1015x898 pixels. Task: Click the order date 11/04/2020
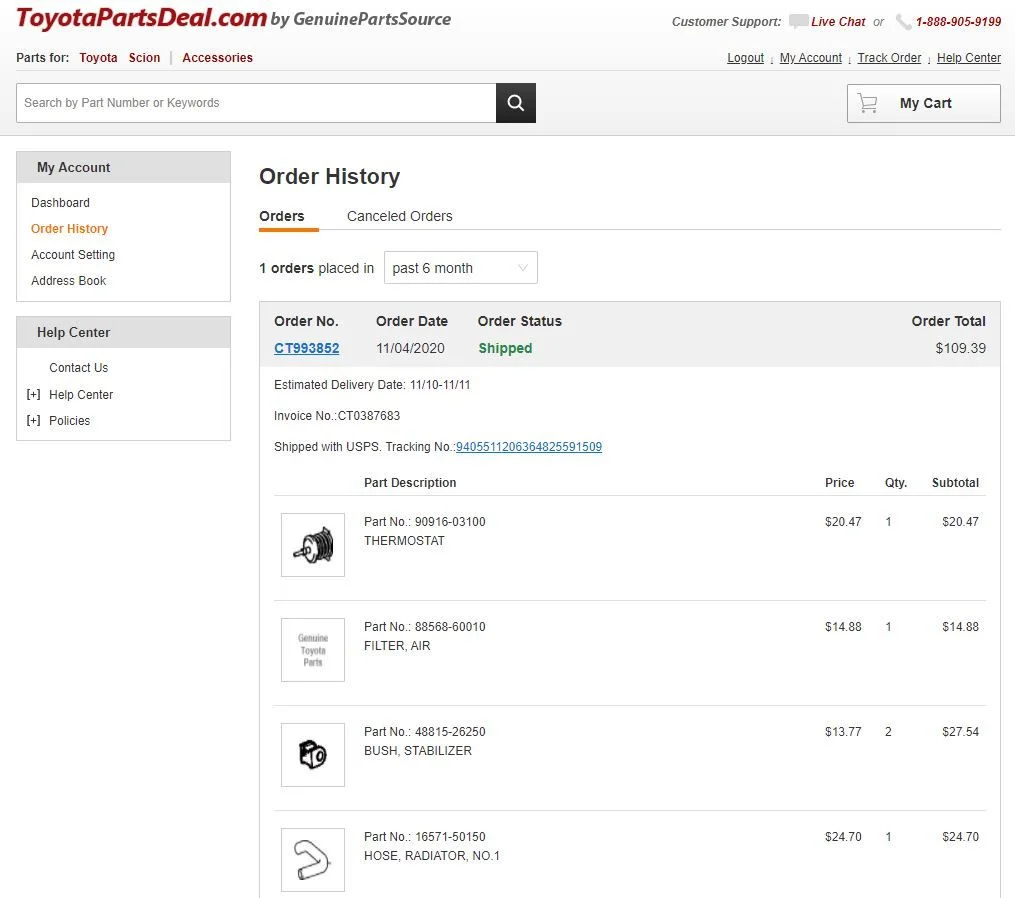pos(410,348)
